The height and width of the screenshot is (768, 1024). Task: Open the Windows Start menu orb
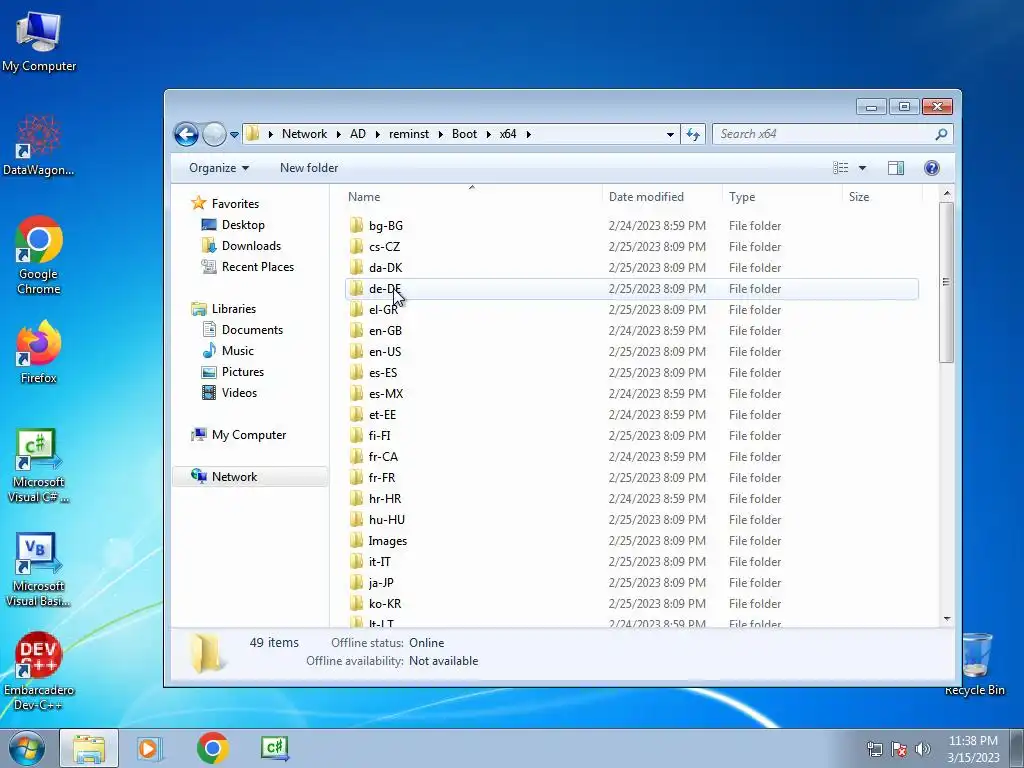27,748
